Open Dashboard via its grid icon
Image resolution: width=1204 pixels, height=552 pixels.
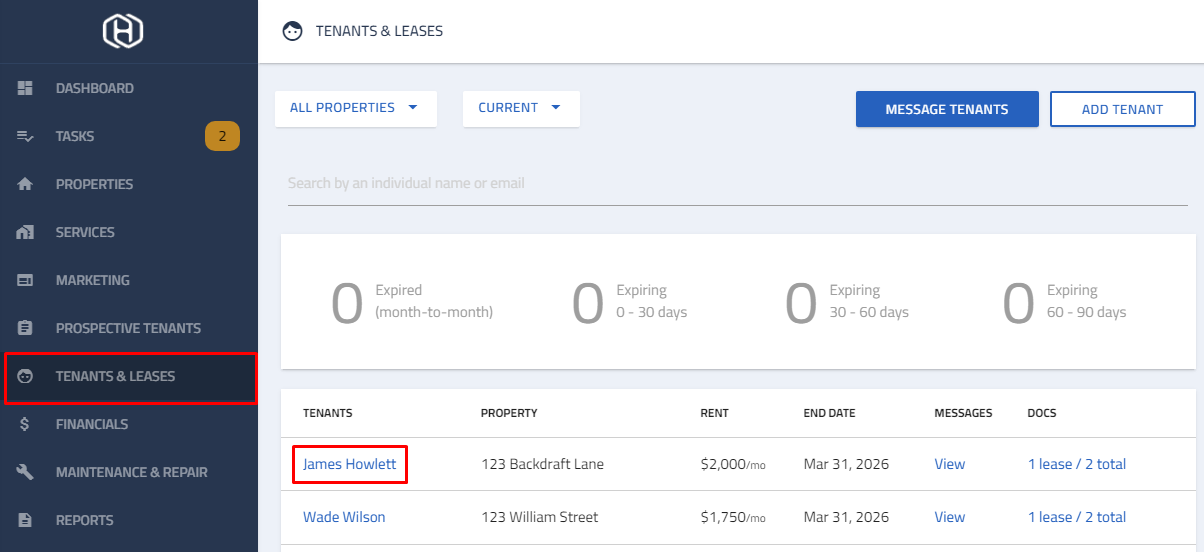pyautogui.click(x=26, y=88)
